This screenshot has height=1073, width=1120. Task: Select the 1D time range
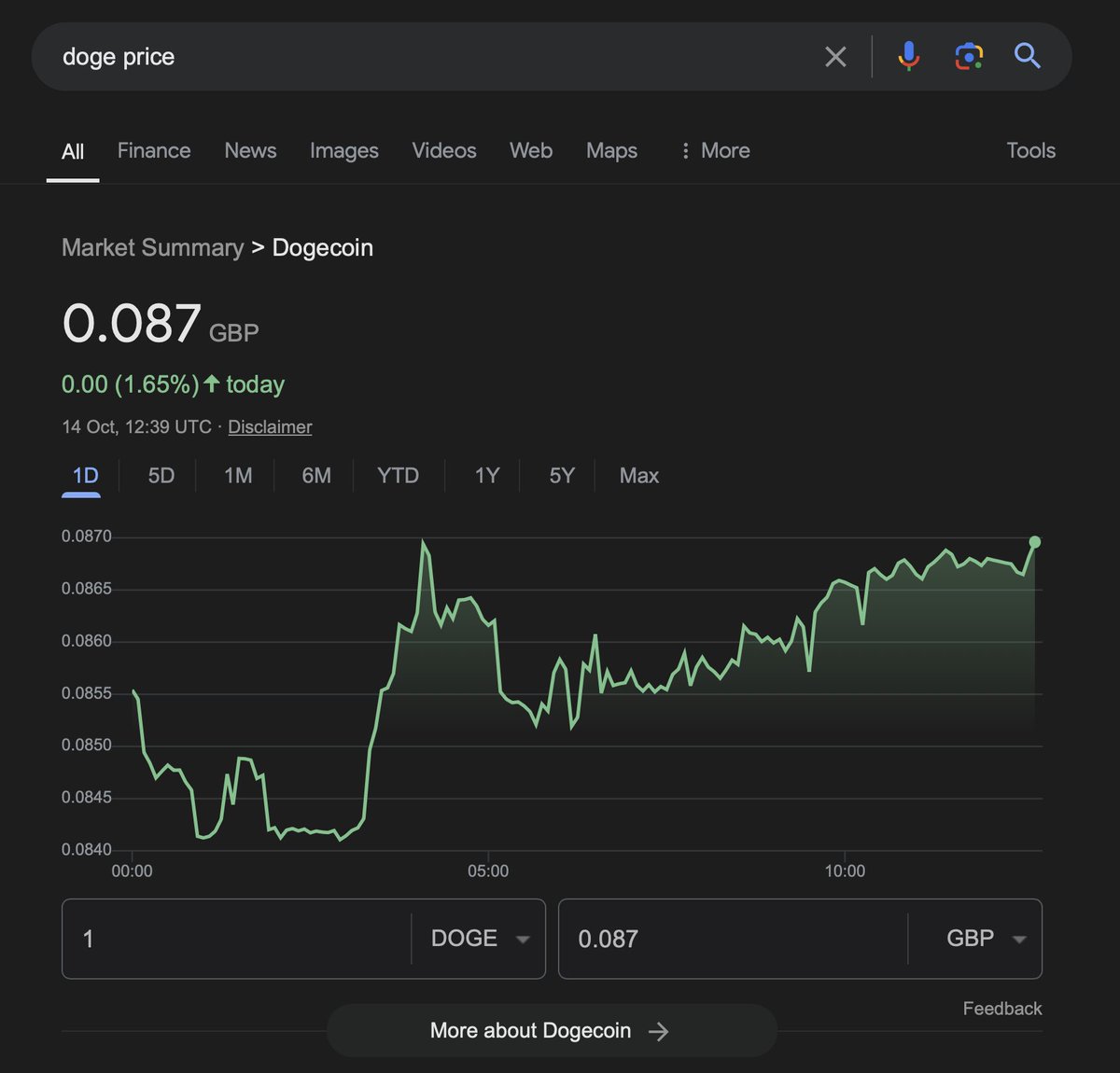click(x=83, y=475)
